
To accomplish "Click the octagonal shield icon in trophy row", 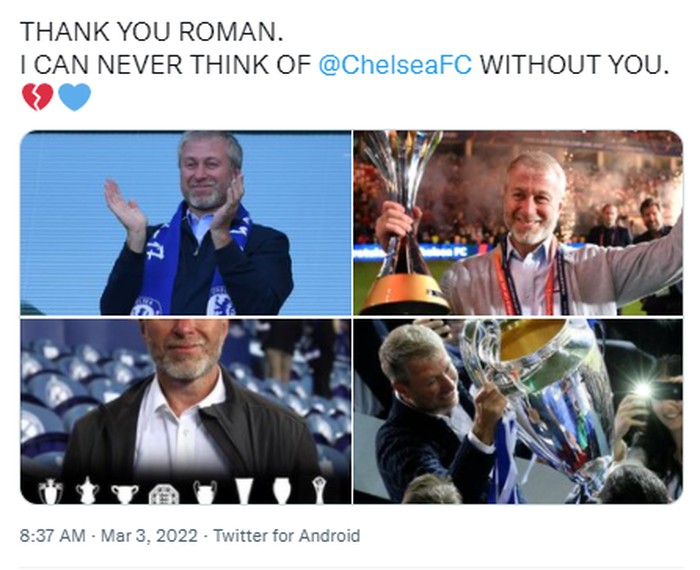I will pyautogui.click(x=164, y=492).
